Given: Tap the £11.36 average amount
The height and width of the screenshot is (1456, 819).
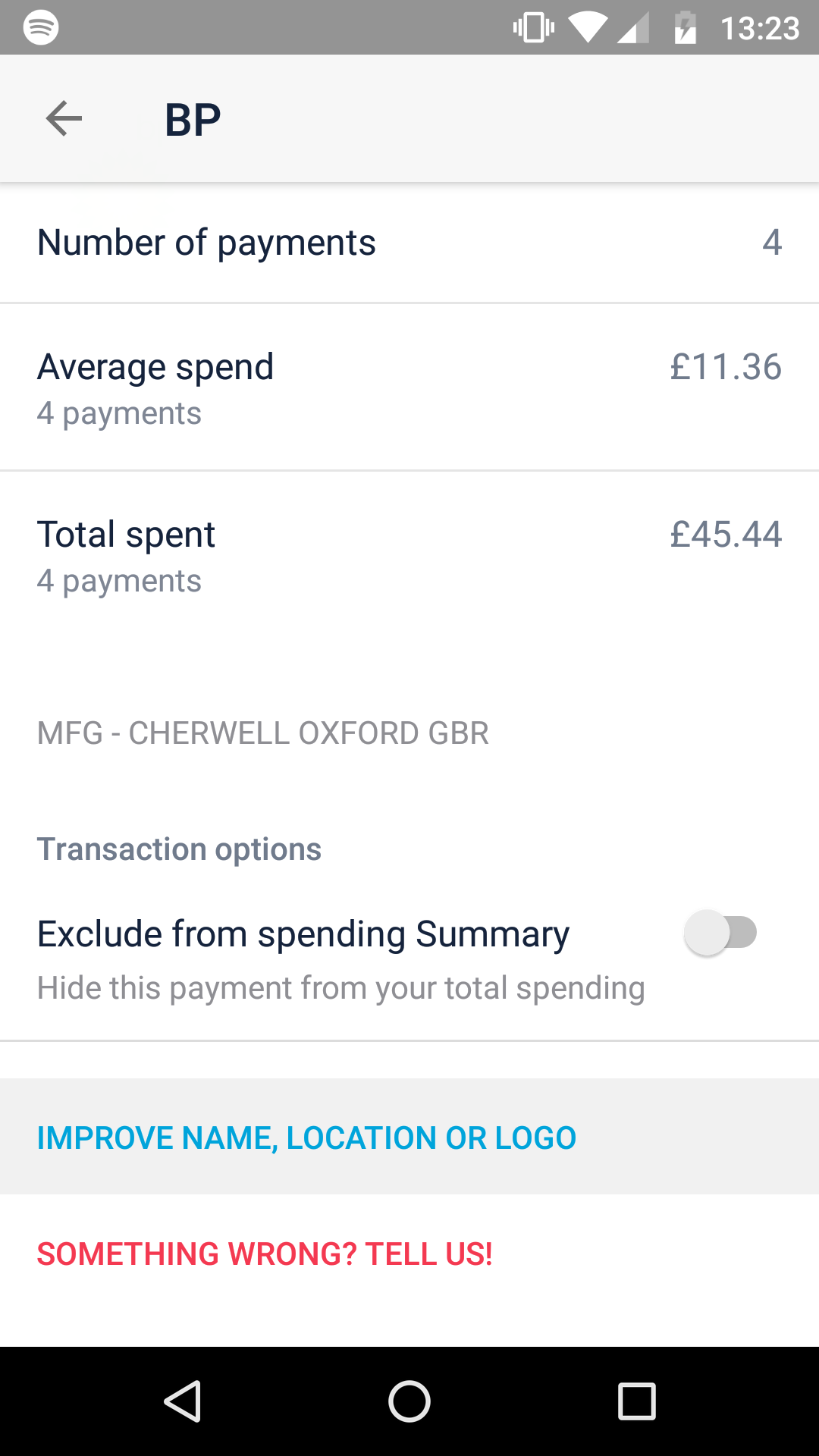Looking at the screenshot, I should tap(726, 367).
